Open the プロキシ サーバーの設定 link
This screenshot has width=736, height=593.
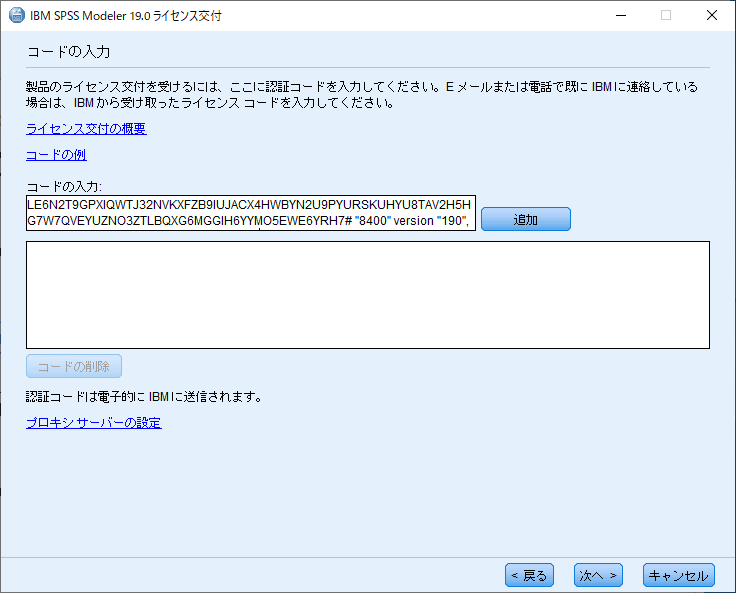coord(94,423)
